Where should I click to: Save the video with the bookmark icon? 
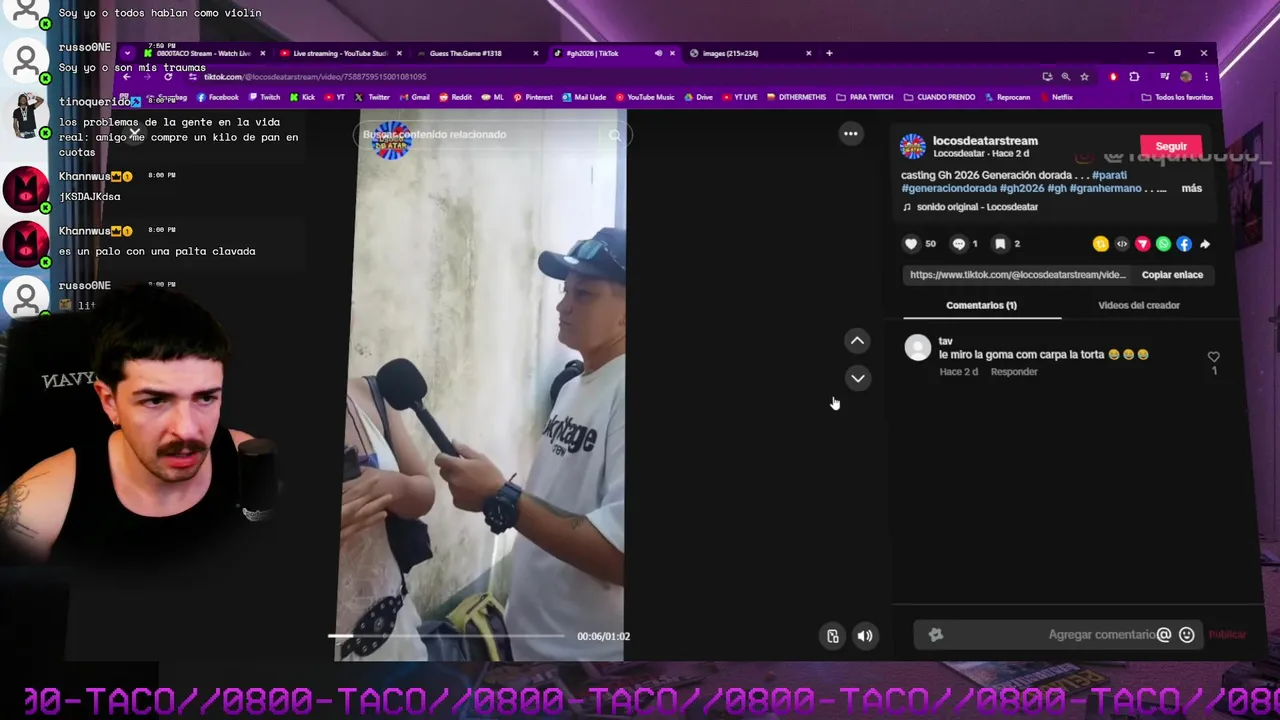coord(1000,244)
